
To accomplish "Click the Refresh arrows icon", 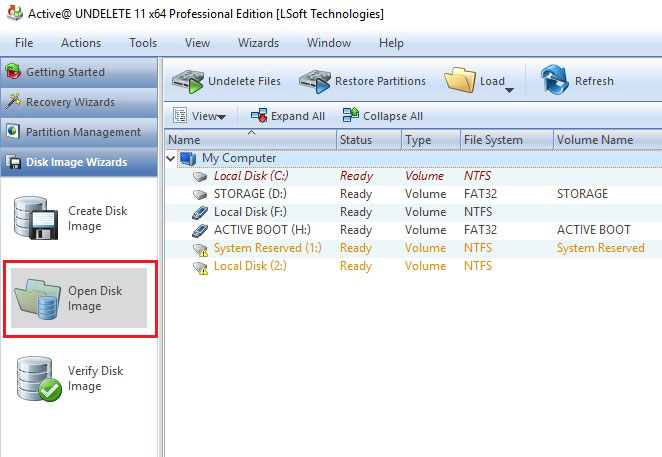I will coord(555,80).
